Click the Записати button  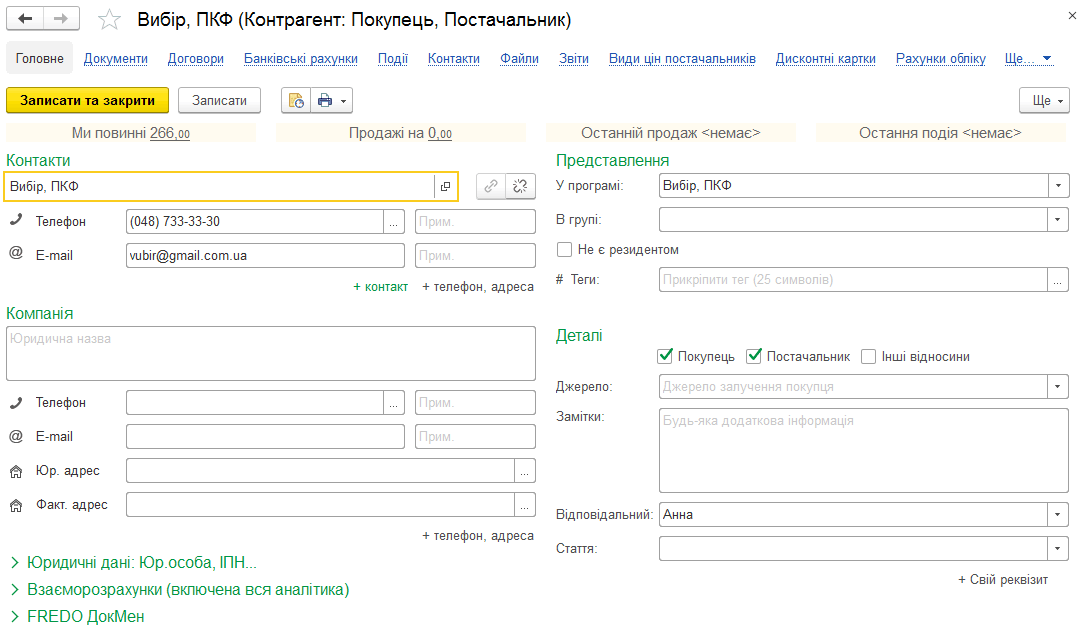pyautogui.click(x=219, y=101)
